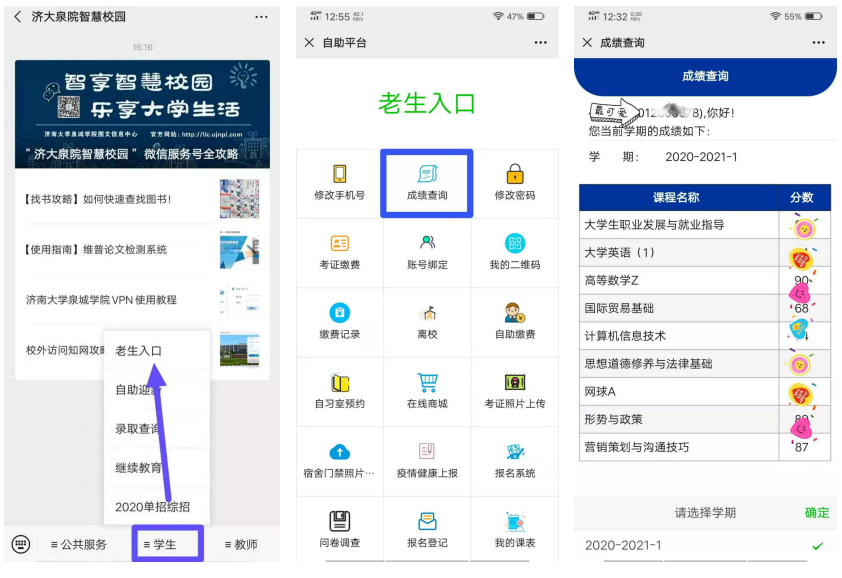Click the 思想道德修养与法律基础 course row
Screen dimensions: 842x578
[705, 364]
